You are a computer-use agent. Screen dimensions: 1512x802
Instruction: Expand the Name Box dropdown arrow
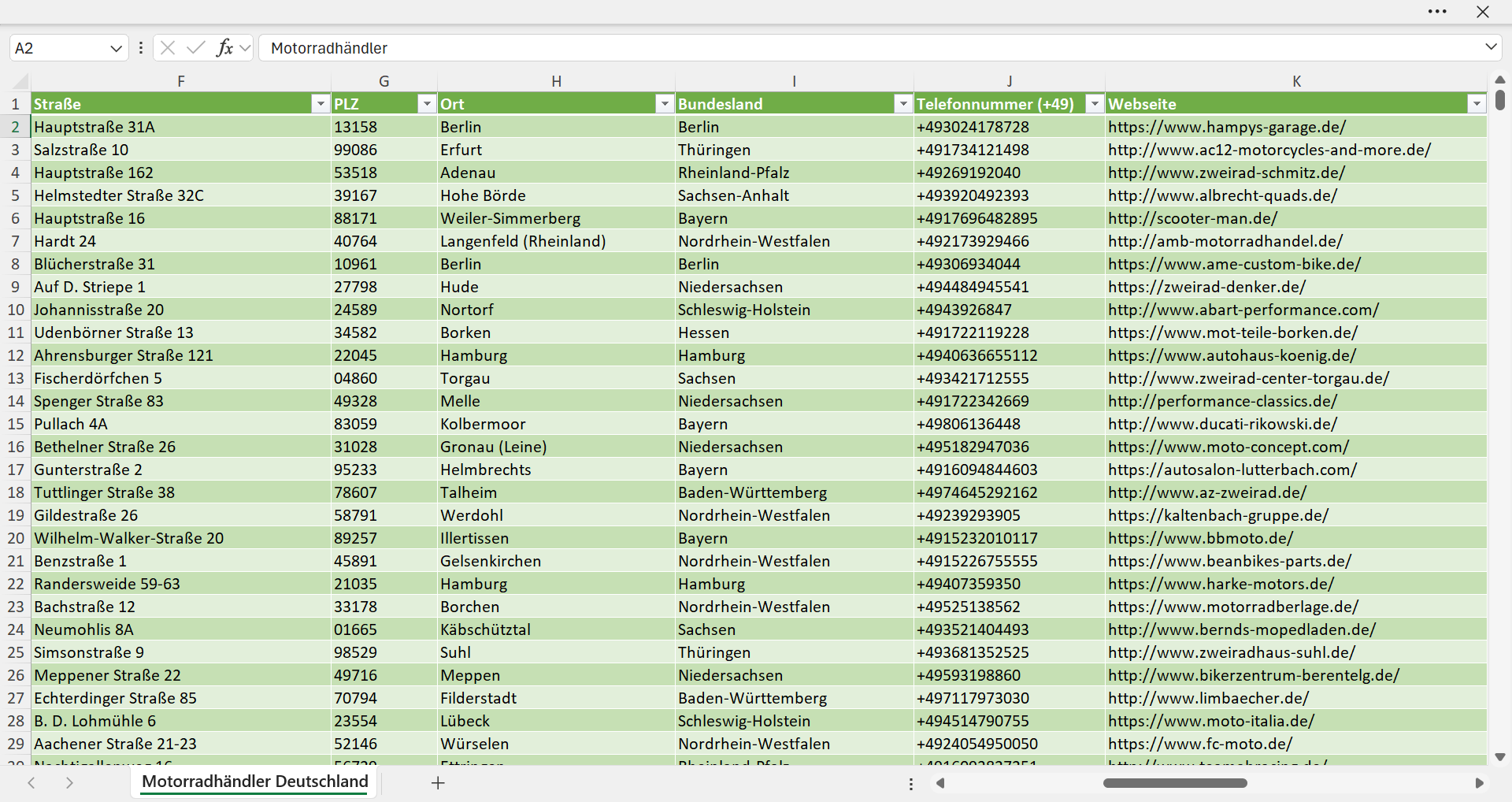pyautogui.click(x=116, y=48)
